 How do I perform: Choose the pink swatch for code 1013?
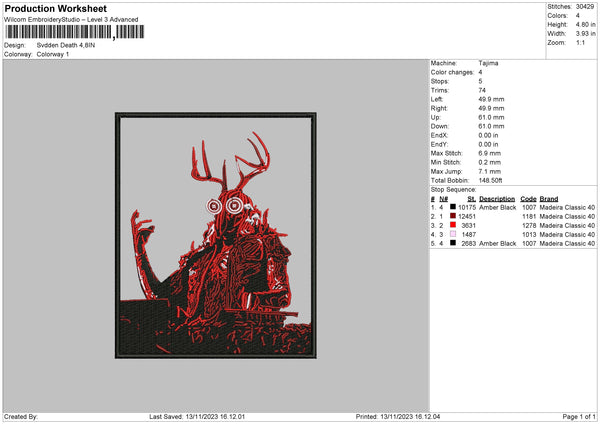pyautogui.click(x=453, y=234)
